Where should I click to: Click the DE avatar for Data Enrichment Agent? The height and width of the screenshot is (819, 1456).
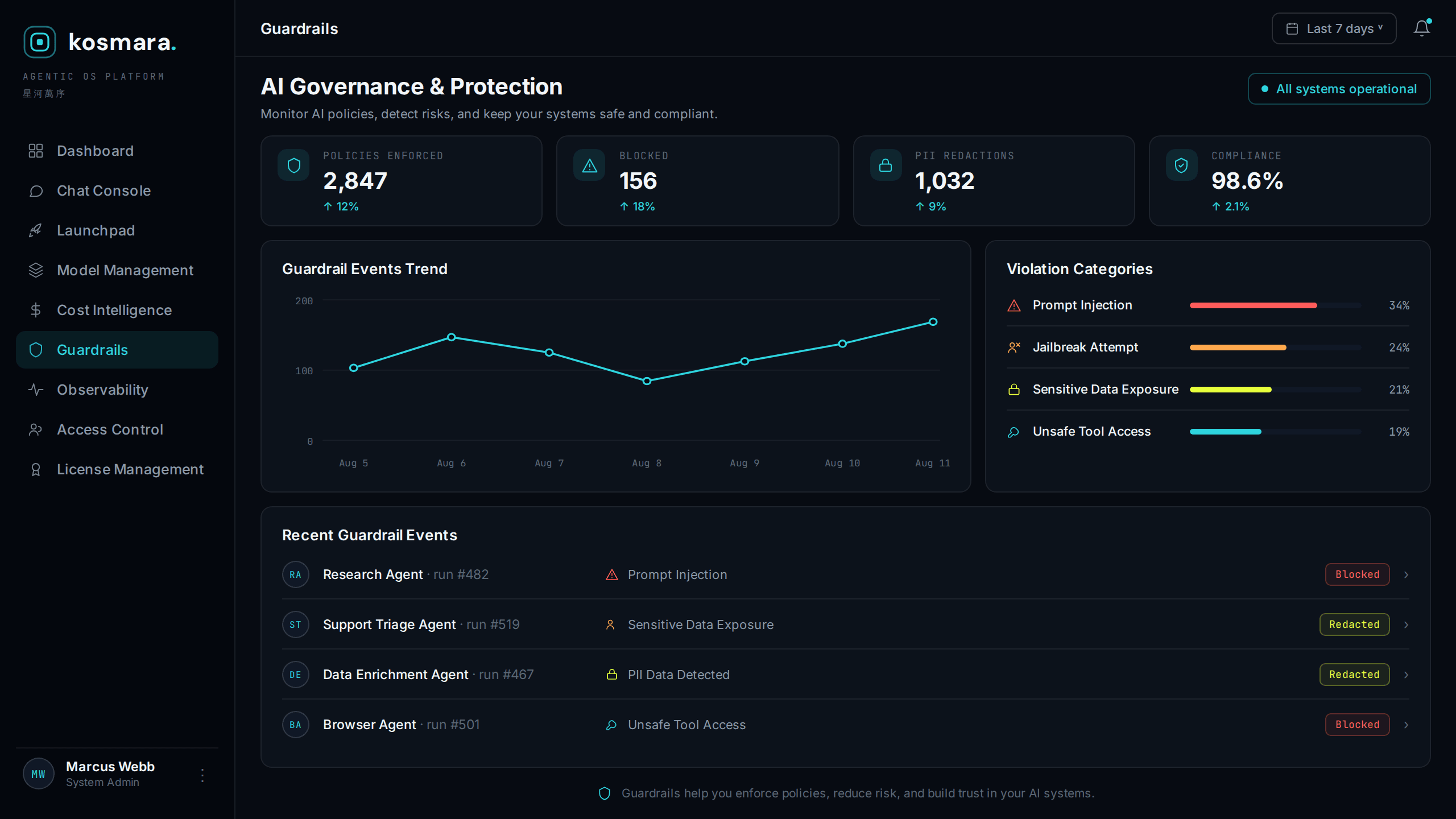[x=295, y=675]
